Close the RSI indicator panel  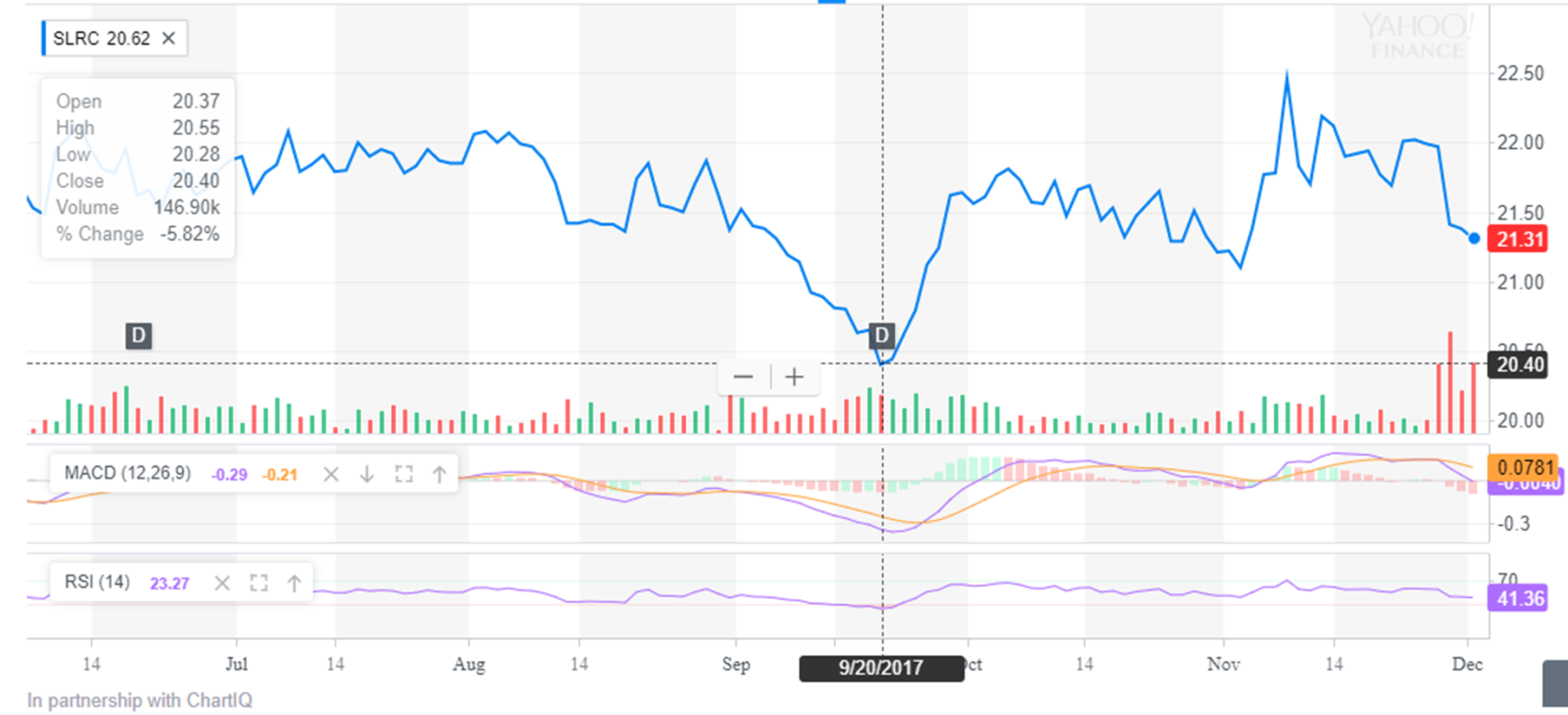(221, 583)
